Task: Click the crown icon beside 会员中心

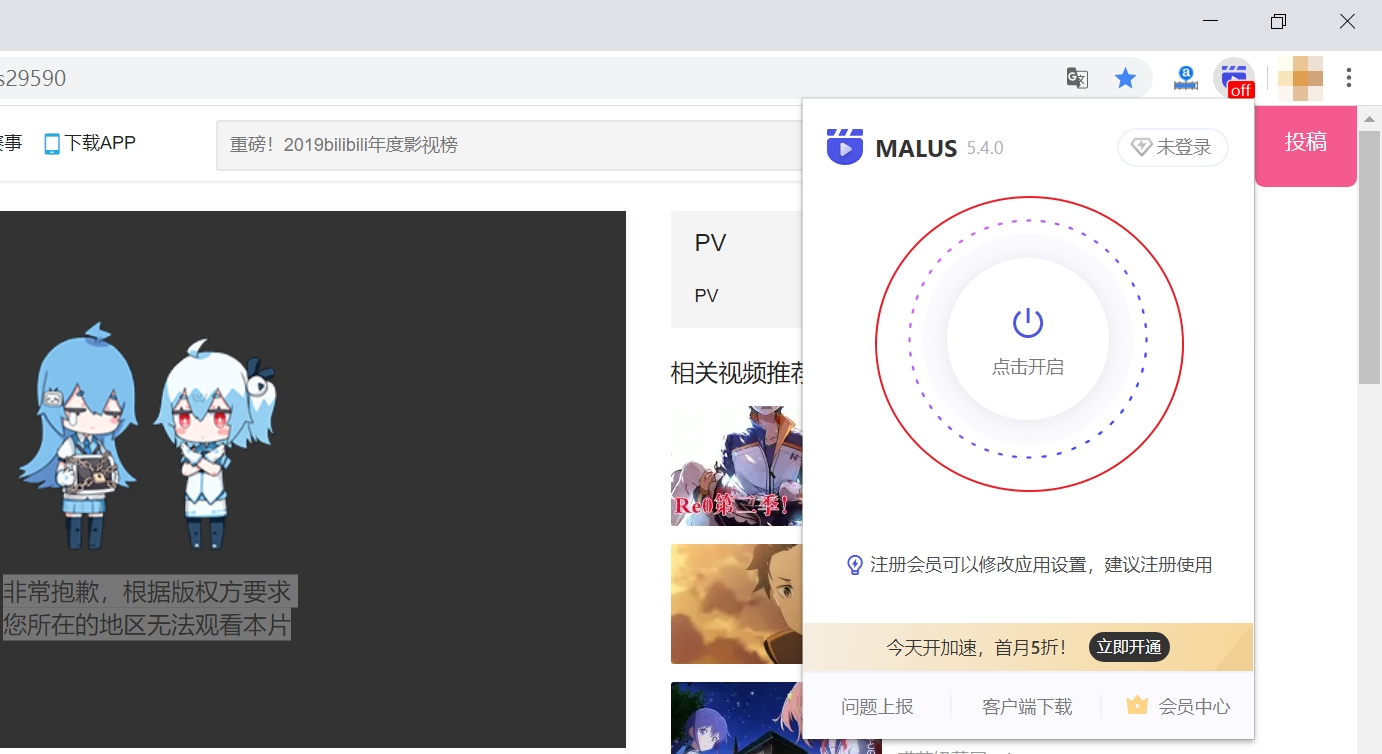Action: click(x=1137, y=705)
